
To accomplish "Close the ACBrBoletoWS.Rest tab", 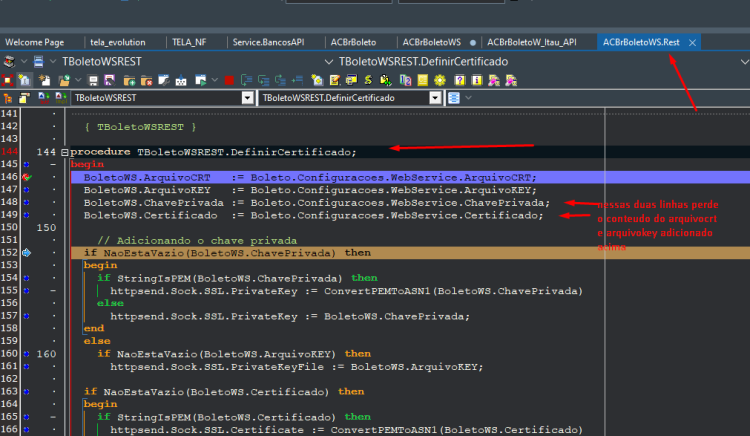I will 692,43.
